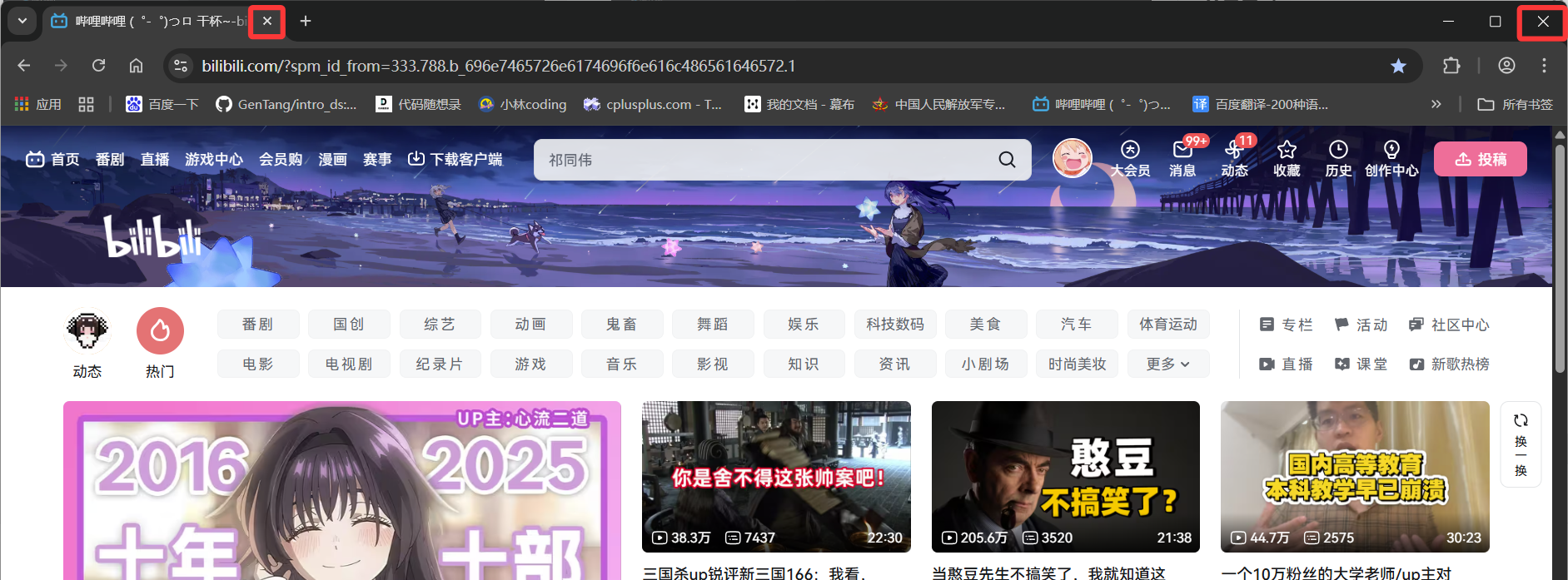Expand the 更多 categories dropdown
Image resolution: width=1568 pixels, height=580 pixels.
tap(1168, 364)
